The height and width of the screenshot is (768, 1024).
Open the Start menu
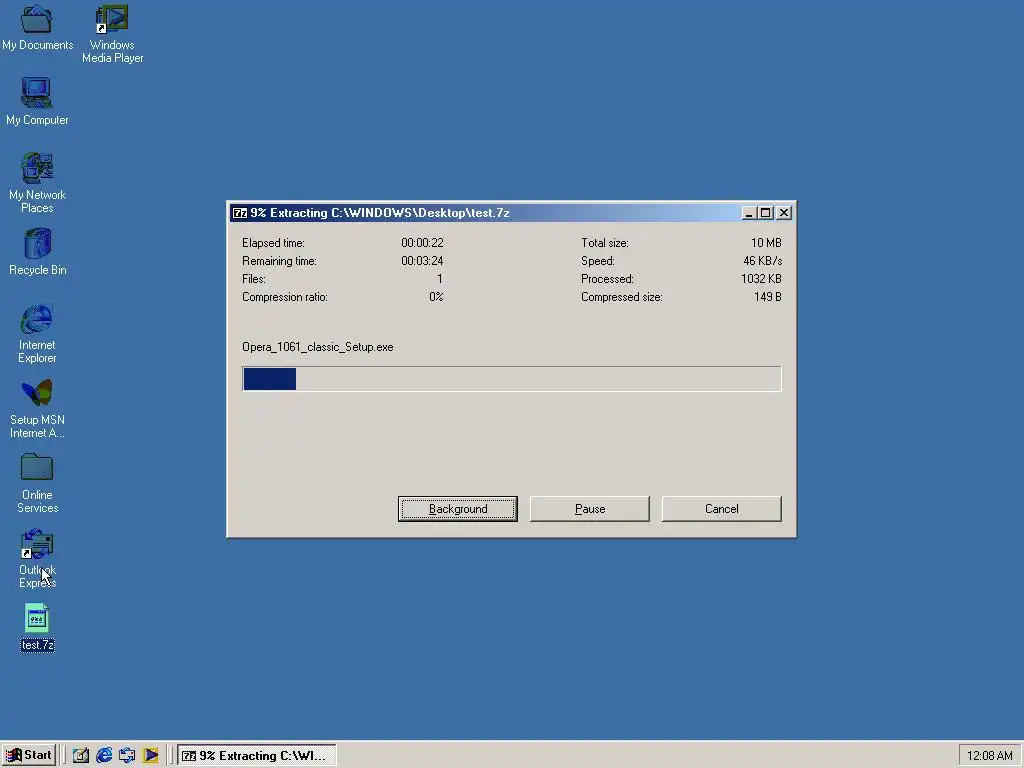(x=29, y=755)
